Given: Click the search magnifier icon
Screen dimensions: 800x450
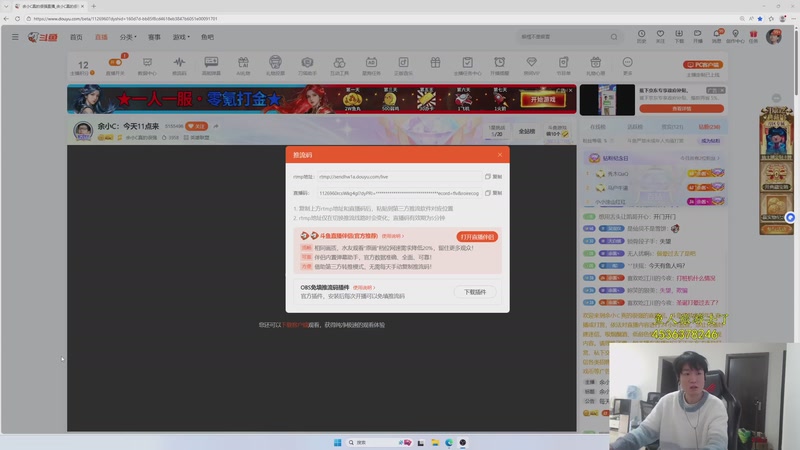Looking at the screenshot, I should click(x=614, y=37).
